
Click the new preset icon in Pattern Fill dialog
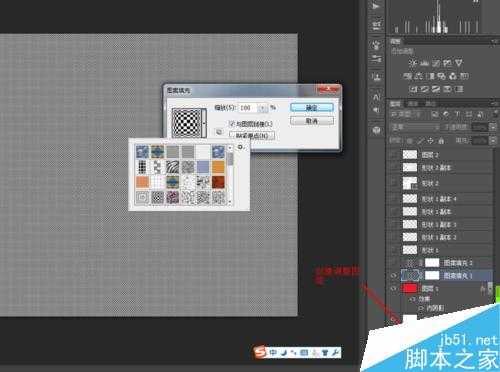tap(219, 132)
